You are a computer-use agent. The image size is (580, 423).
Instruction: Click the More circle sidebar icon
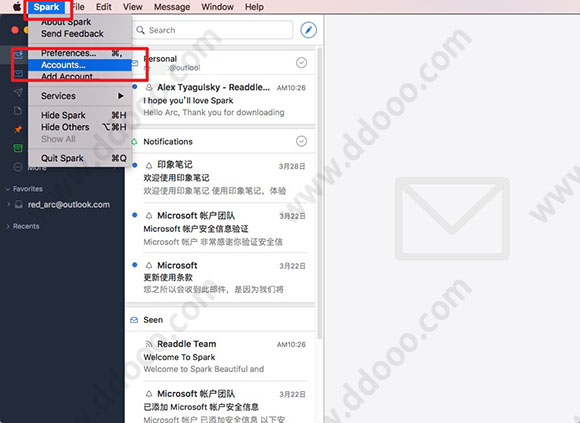click(x=18, y=167)
